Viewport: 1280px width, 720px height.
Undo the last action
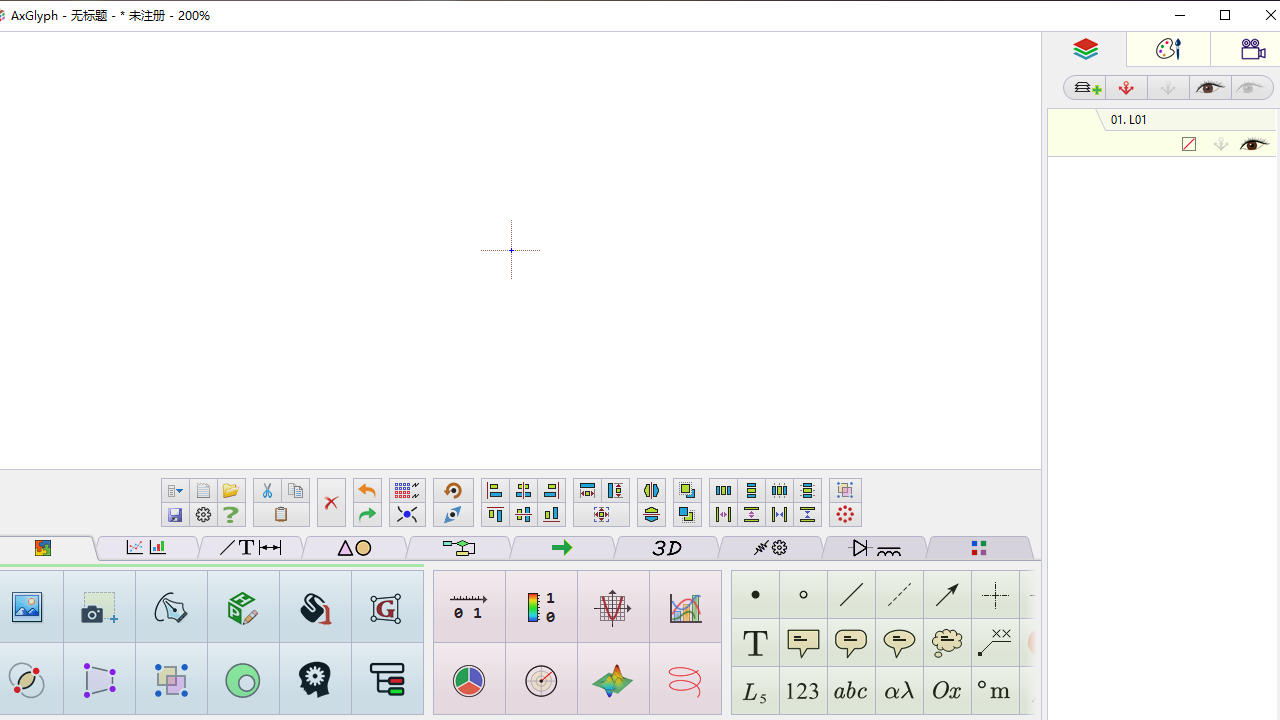click(x=367, y=490)
